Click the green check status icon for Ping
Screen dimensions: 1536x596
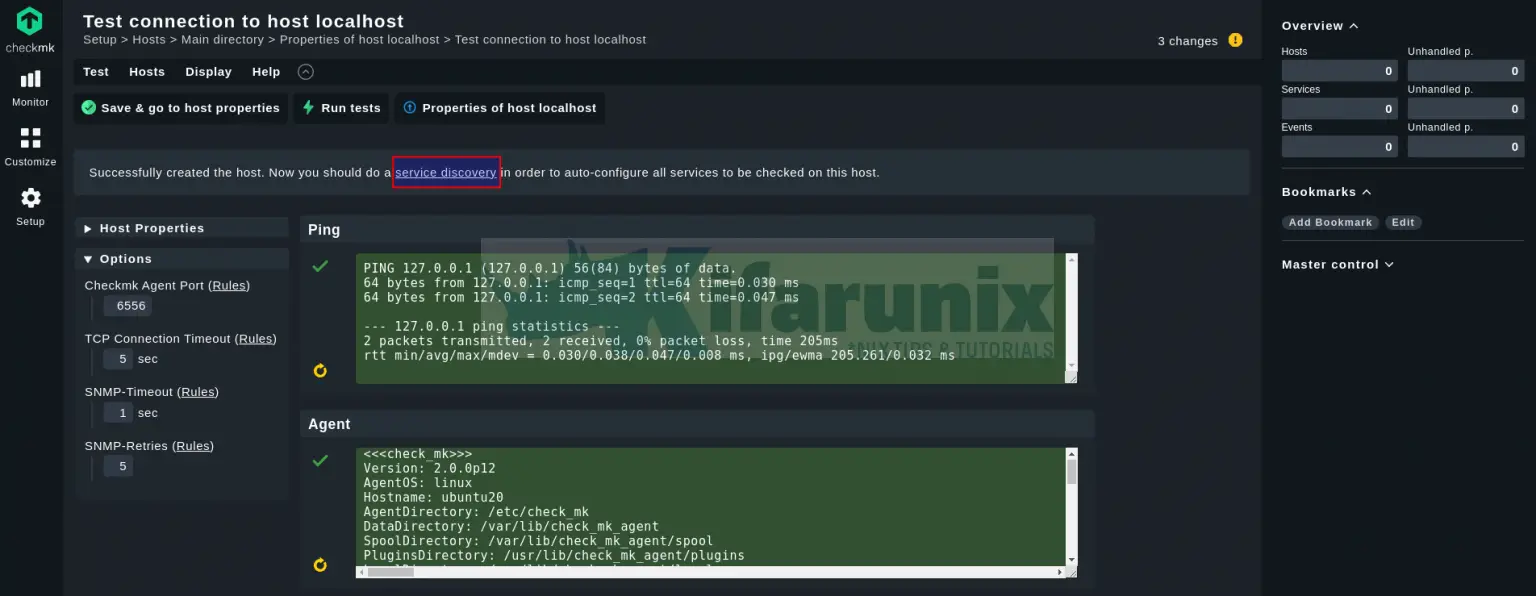click(x=320, y=266)
